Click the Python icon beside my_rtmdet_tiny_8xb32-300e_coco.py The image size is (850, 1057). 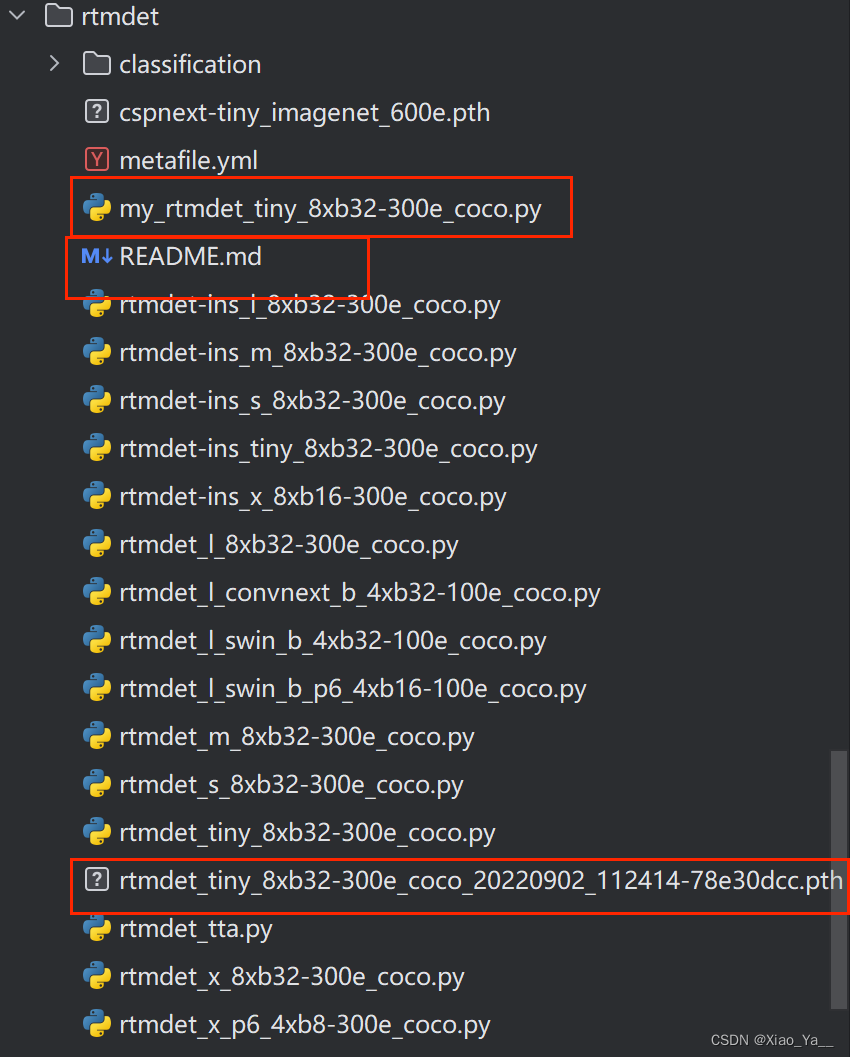pyautogui.click(x=96, y=207)
